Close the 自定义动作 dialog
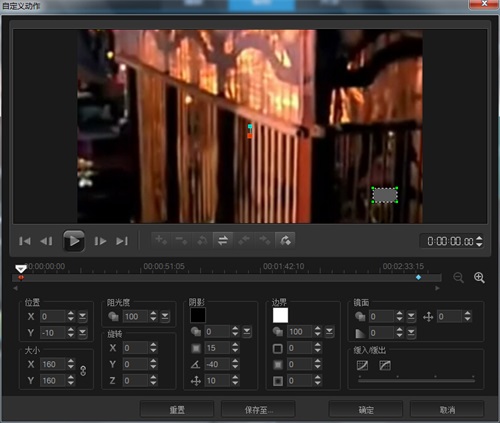 [x=484, y=4]
